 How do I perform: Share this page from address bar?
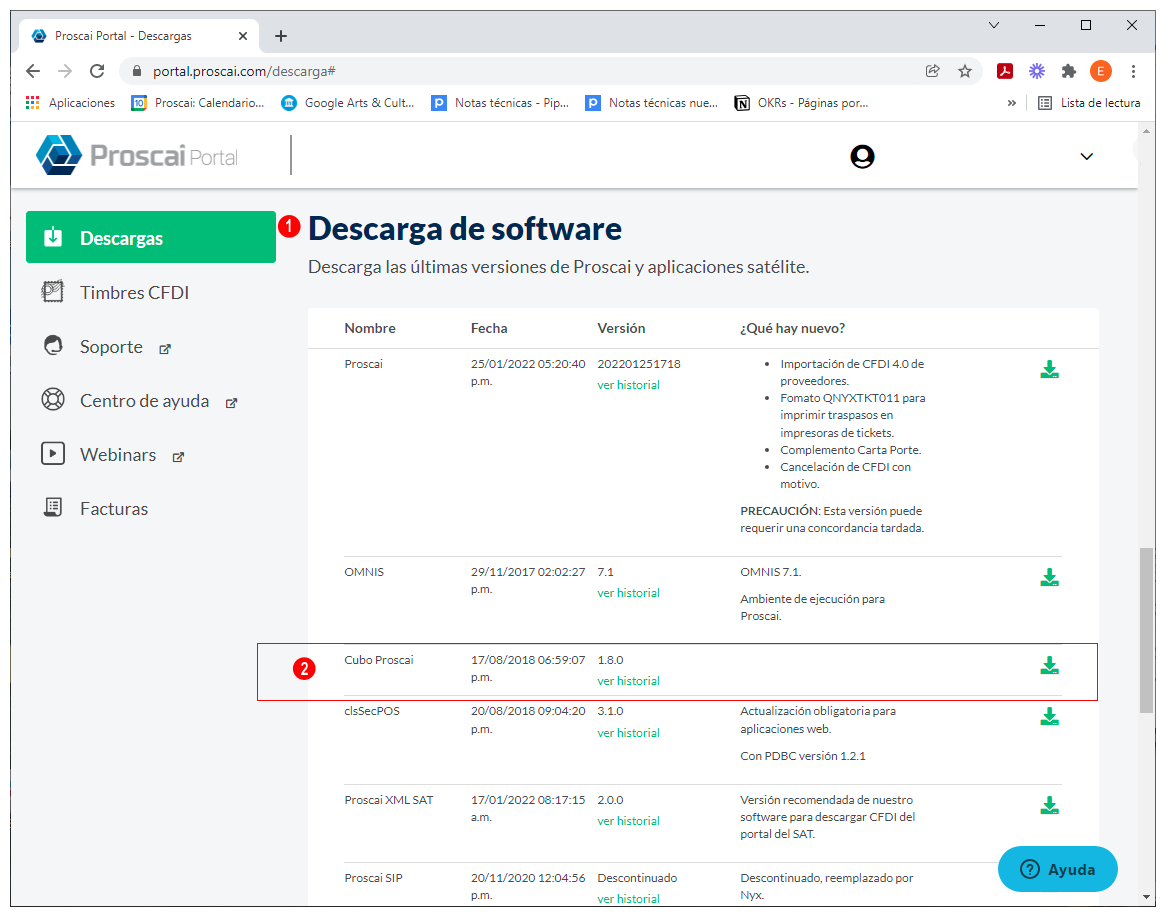(x=933, y=71)
